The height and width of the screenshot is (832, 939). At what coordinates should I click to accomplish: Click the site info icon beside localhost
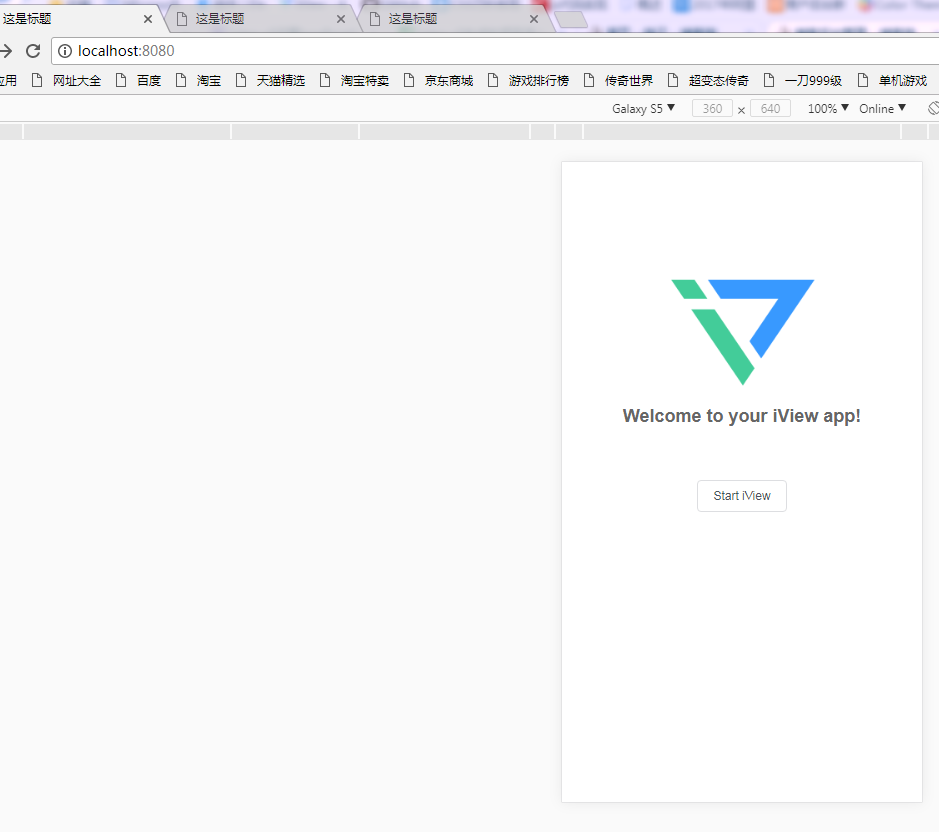(x=65, y=51)
